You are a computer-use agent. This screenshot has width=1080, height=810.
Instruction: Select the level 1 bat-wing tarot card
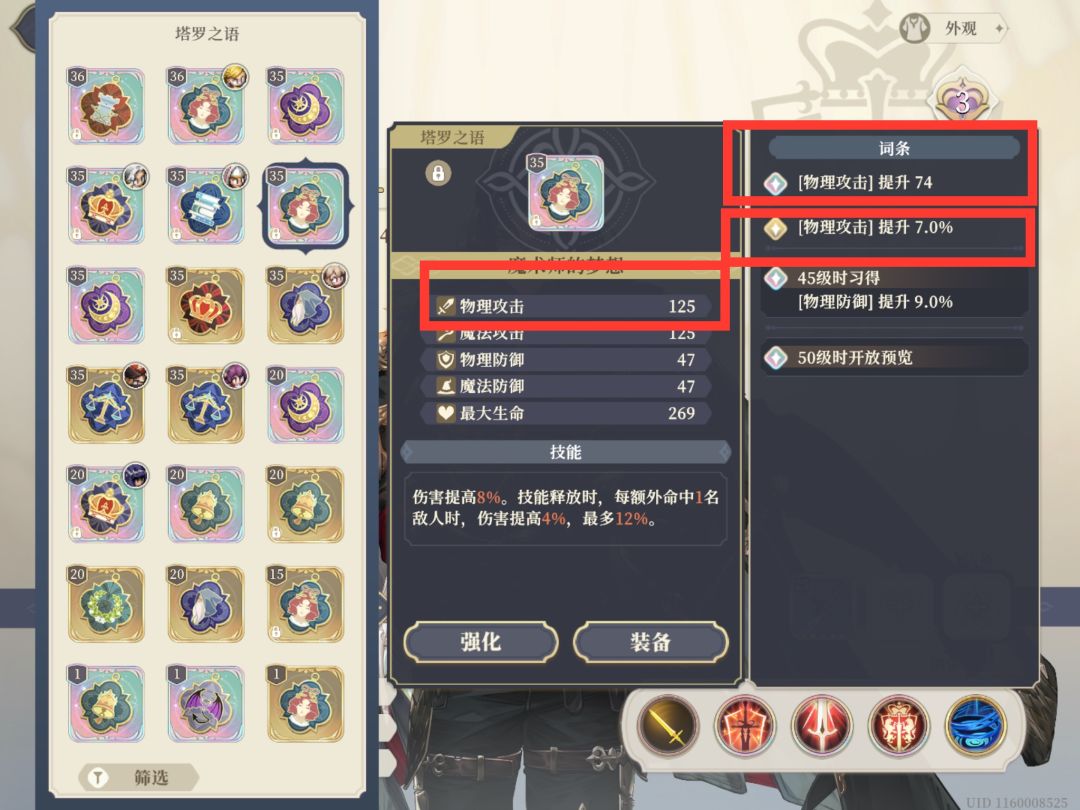tap(205, 703)
